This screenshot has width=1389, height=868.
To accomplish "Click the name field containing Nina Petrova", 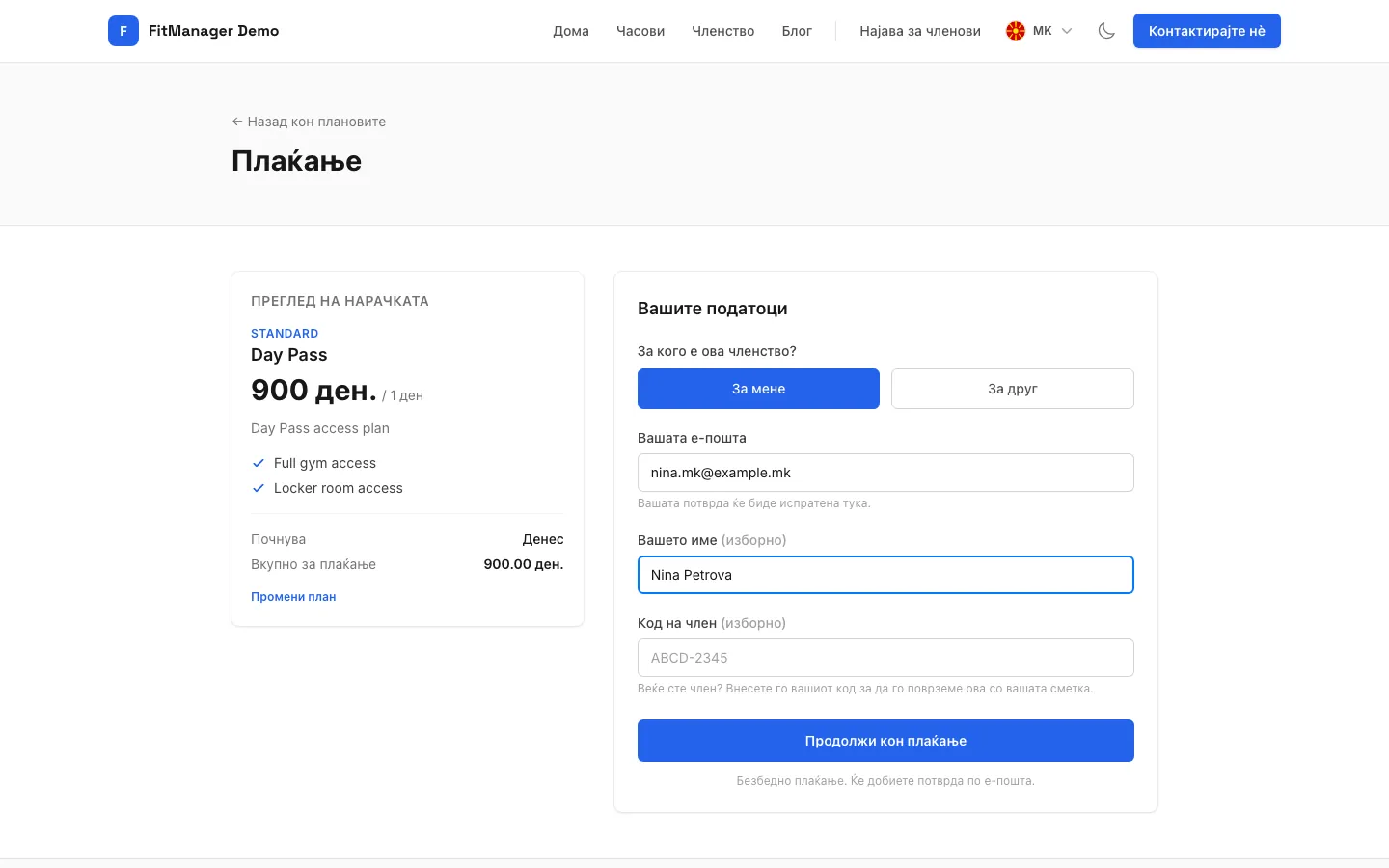I will (885, 575).
